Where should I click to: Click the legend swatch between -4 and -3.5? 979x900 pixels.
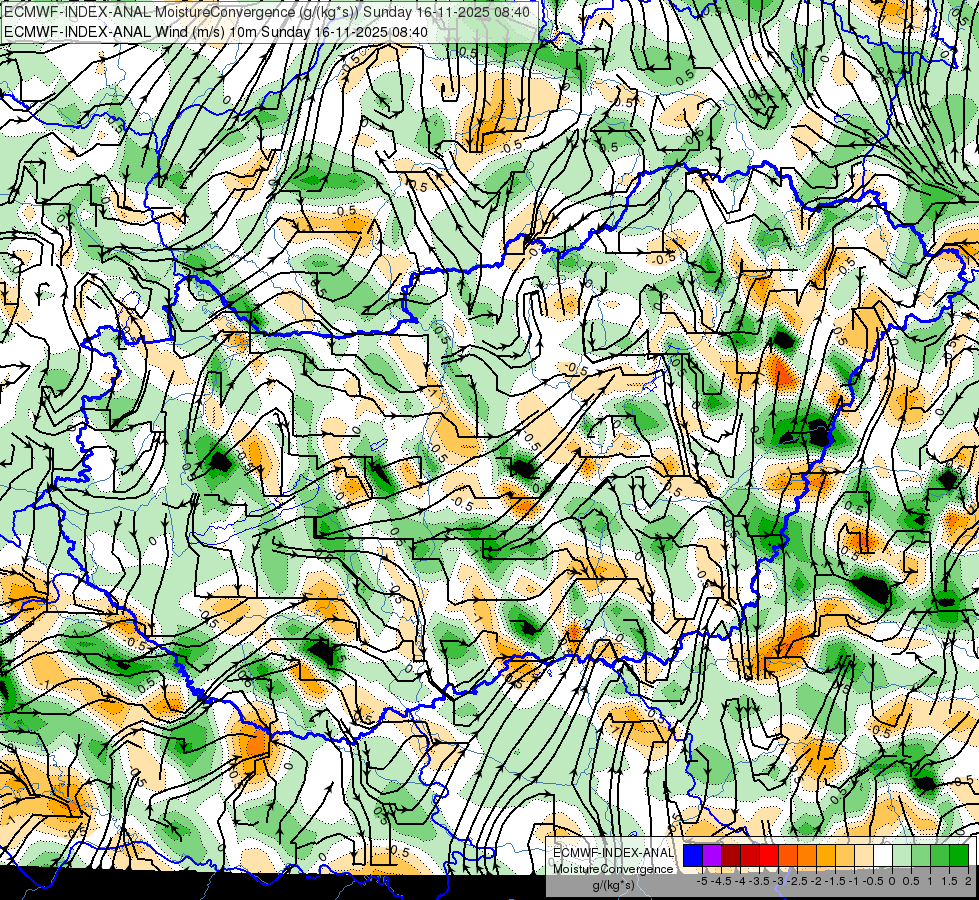(x=750, y=856)
